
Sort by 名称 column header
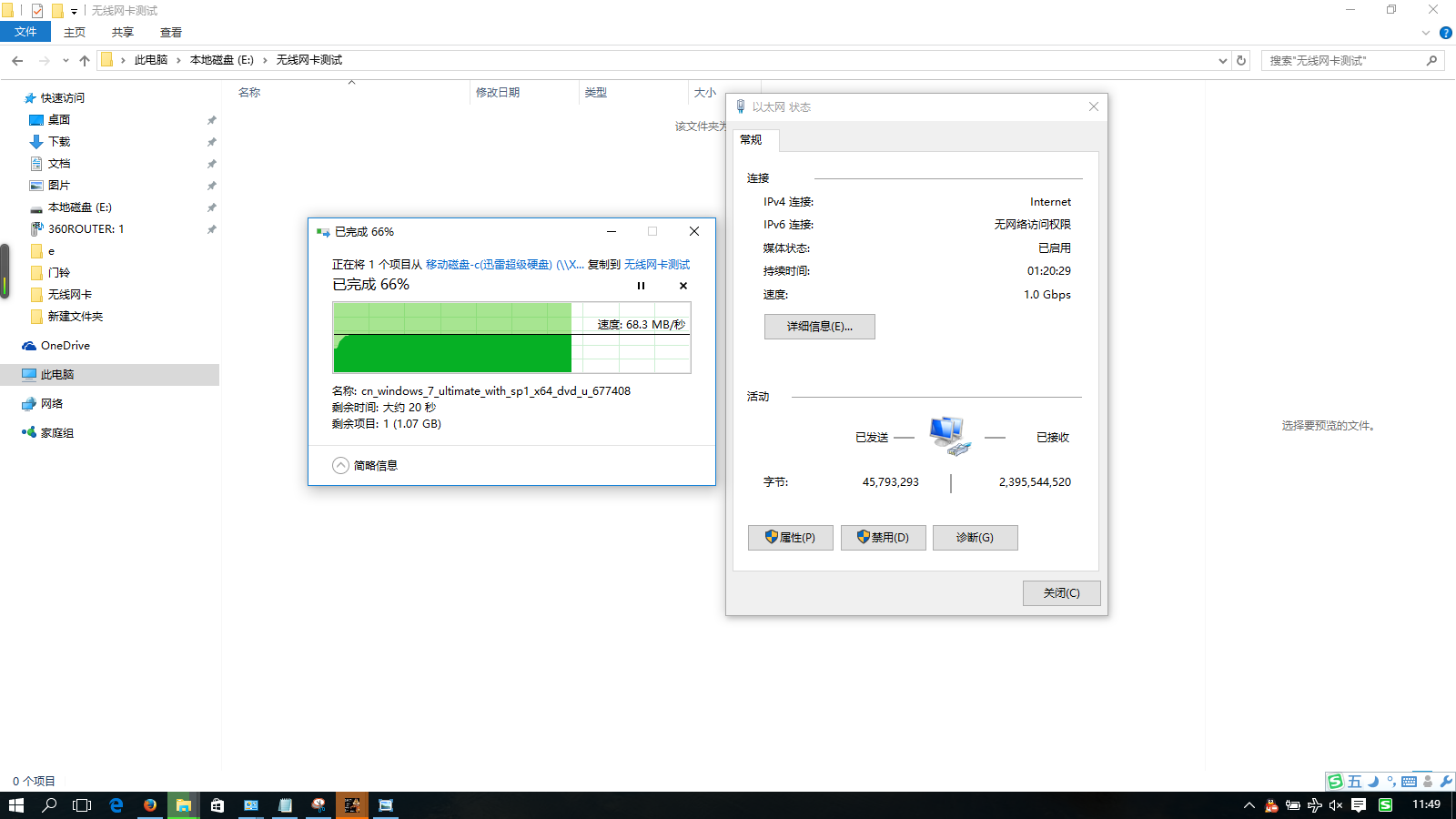point(249,93)
